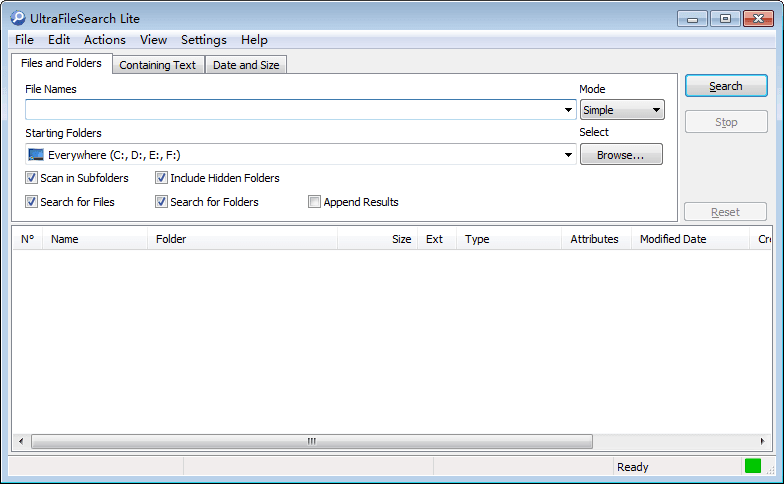Toggle the Scan in Subfolders checkbox
Image resolution: width=784 pixels, height=484 pixels.
pos(32,178)
